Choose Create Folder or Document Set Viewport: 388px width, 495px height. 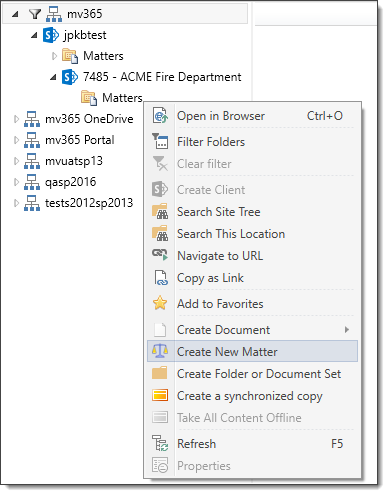[252, 374]
